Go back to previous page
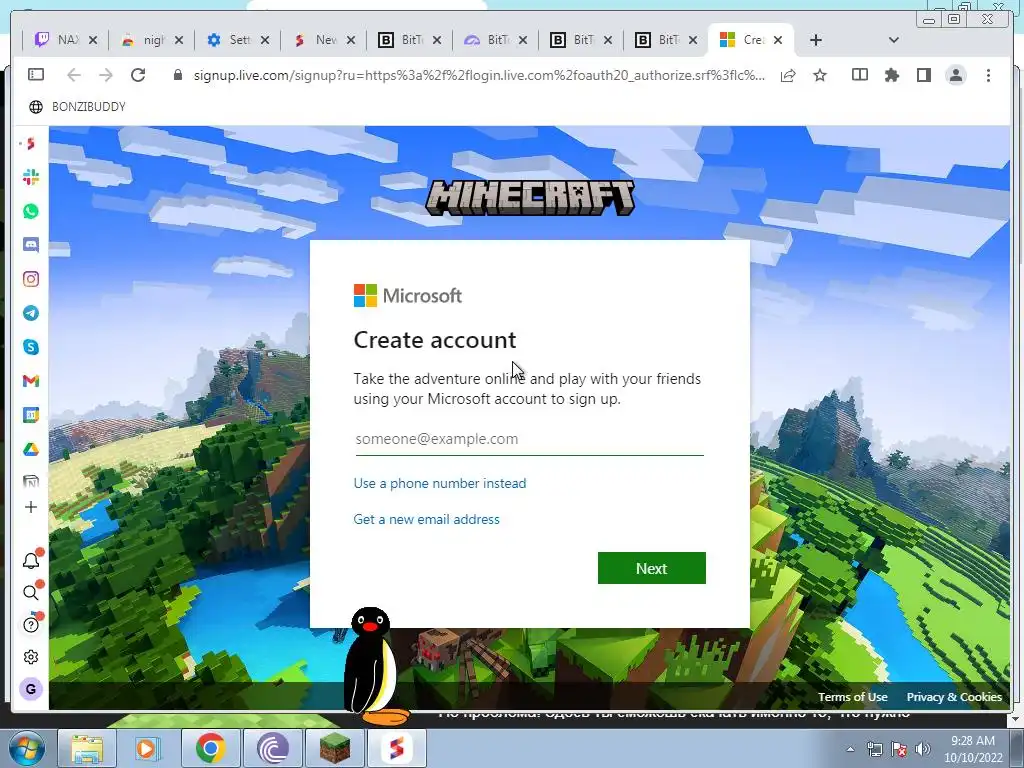Image resolution: width=1024 pixels, height=768 pixels. [x=74, y=75]
